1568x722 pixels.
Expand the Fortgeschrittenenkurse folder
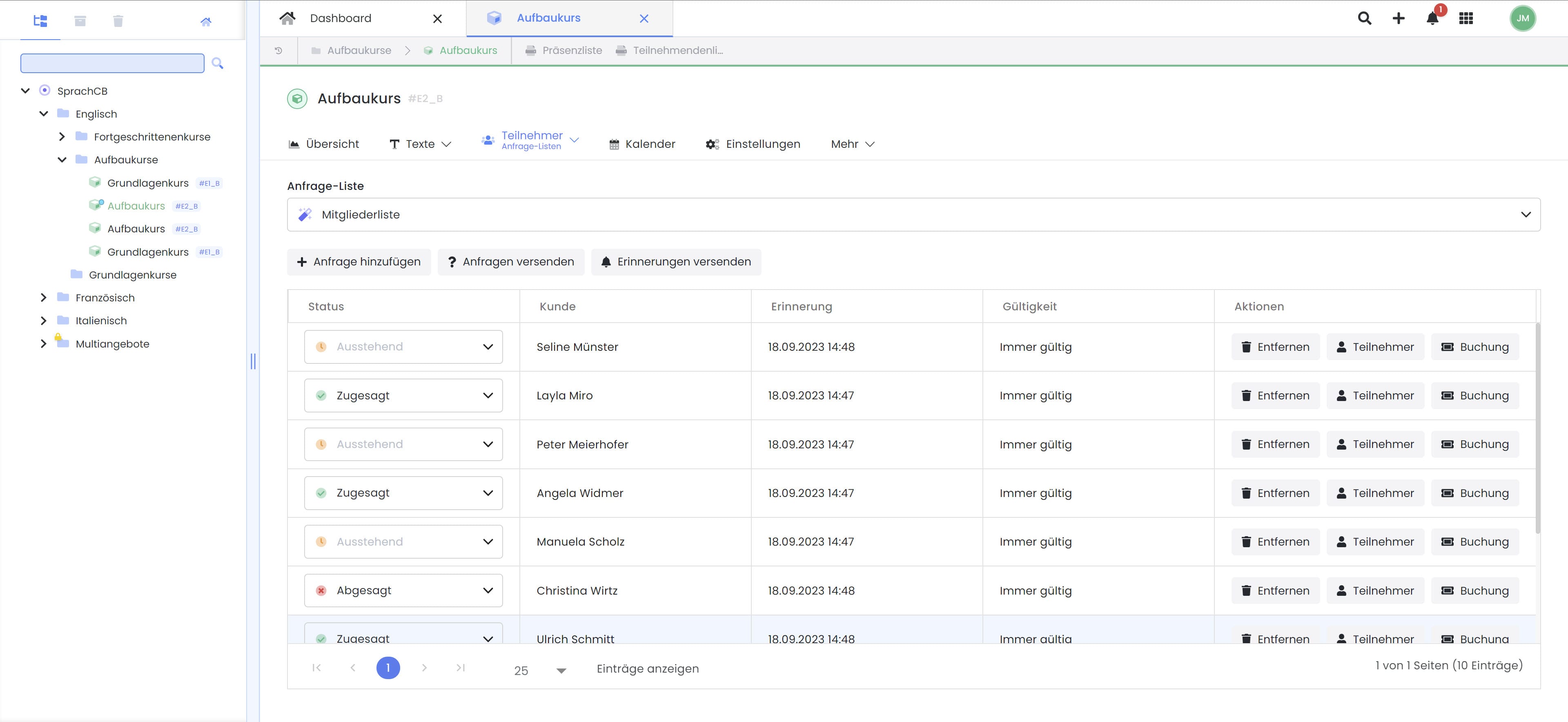(x=62, y=137)
